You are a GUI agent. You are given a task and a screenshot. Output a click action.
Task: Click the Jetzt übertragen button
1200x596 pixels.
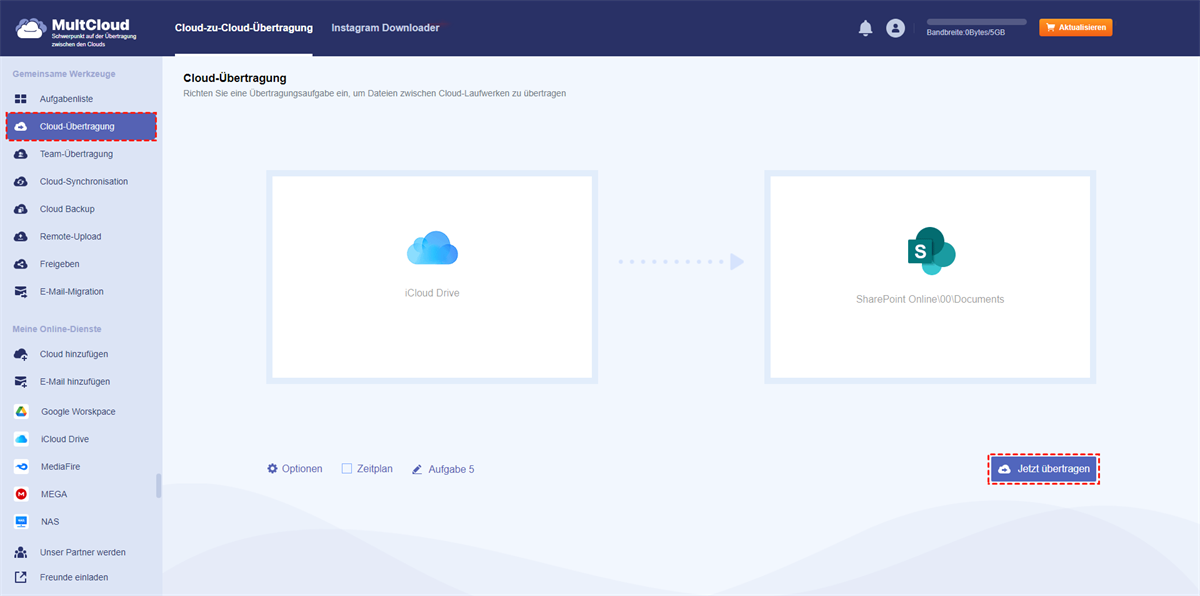point(1044,469)
